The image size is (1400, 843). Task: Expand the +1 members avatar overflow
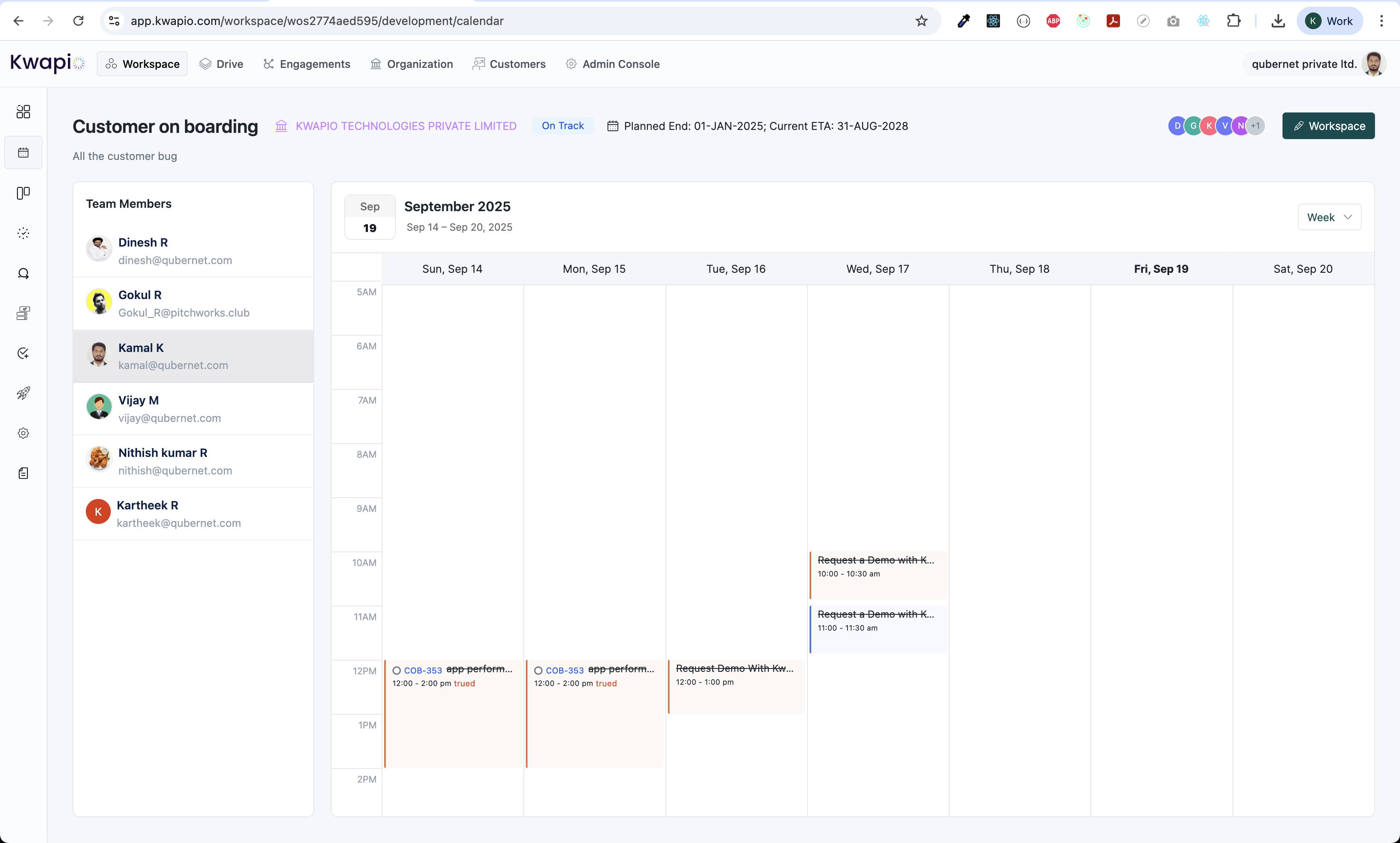click(x=1255, y=125)
